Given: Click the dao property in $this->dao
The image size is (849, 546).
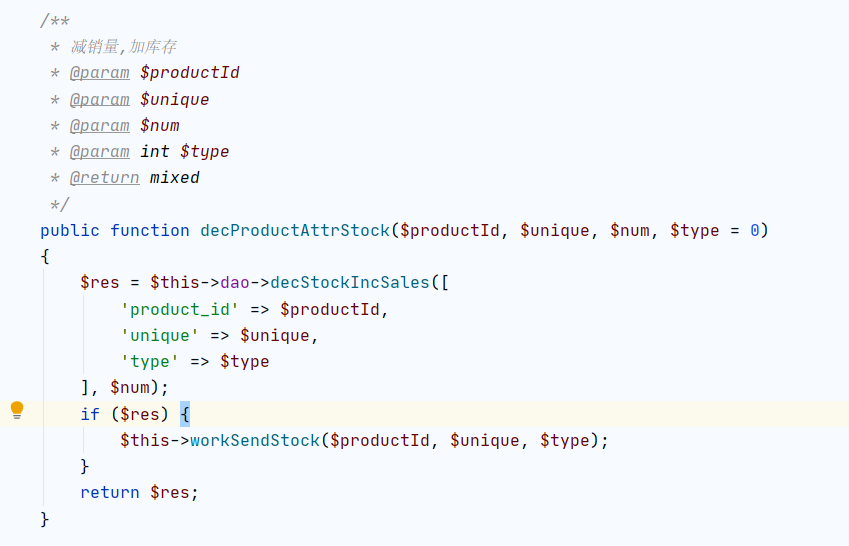Looking at the screenshot, I should [x=235, y=283].
